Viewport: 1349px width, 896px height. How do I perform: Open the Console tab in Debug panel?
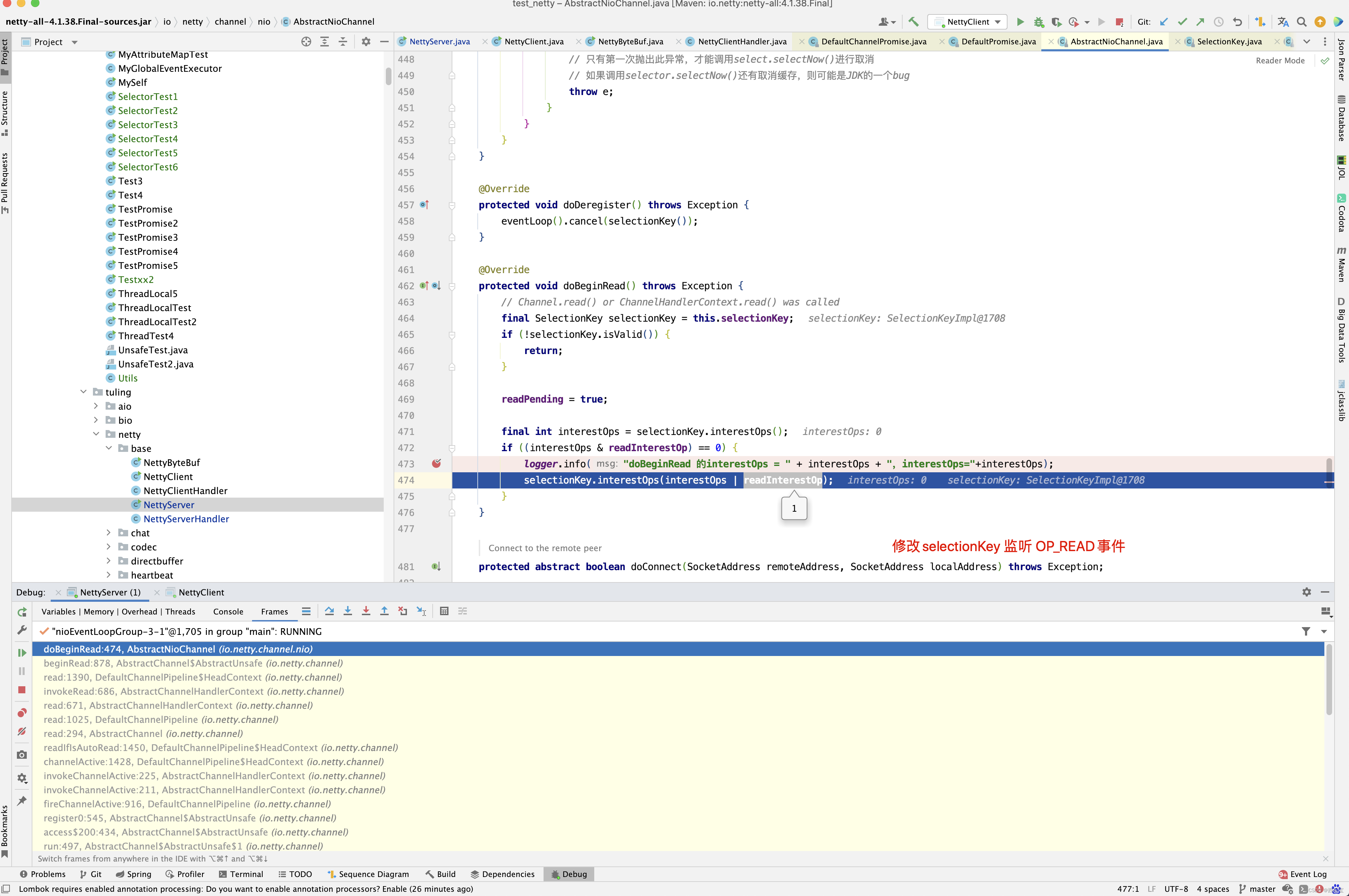(228, 611)
